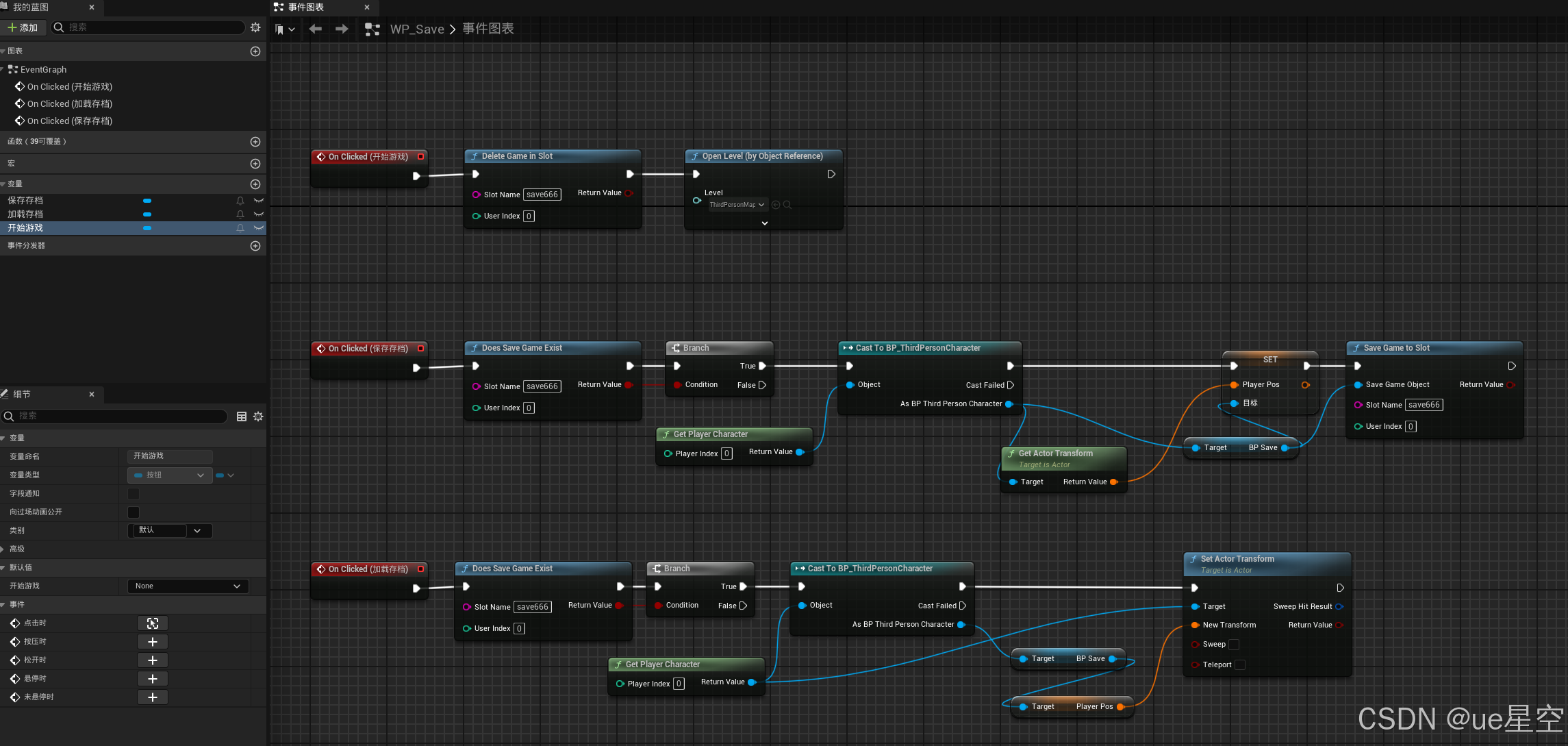Select the 加载存档 variable

(25, 214)
